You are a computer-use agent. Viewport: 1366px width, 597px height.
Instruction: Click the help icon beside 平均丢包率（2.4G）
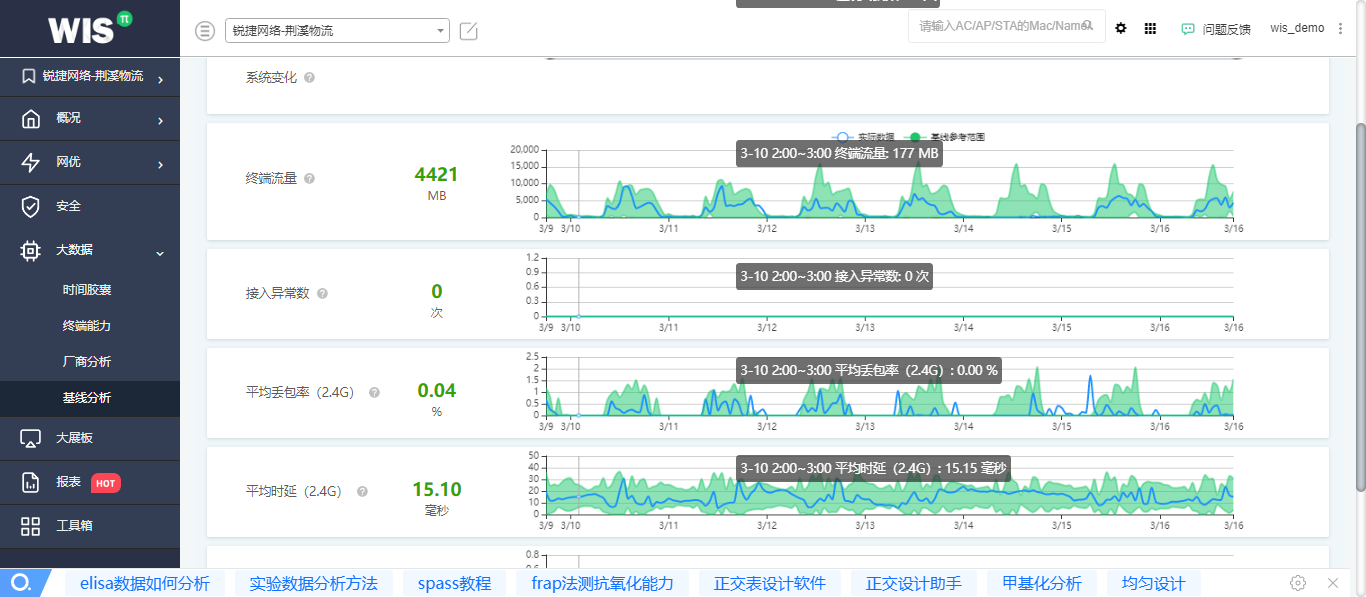374,393
